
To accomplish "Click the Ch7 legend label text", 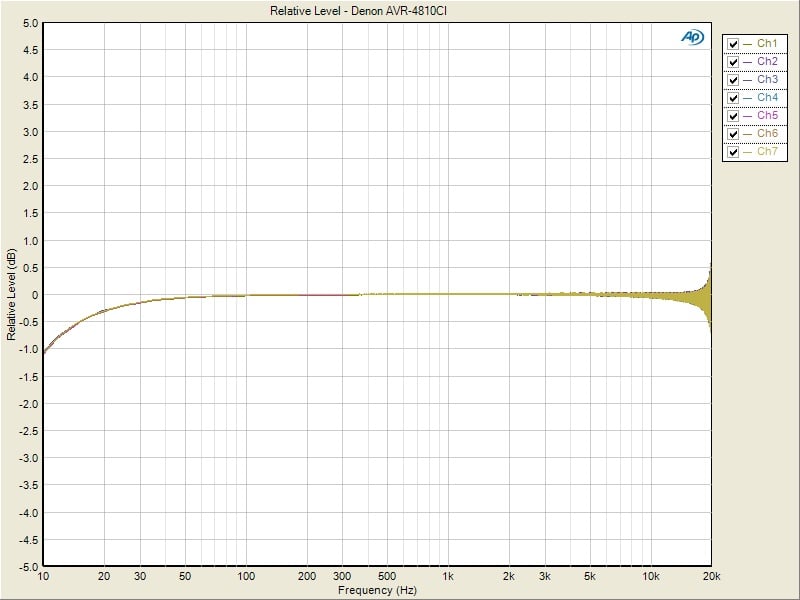I will tap(767, 152).
